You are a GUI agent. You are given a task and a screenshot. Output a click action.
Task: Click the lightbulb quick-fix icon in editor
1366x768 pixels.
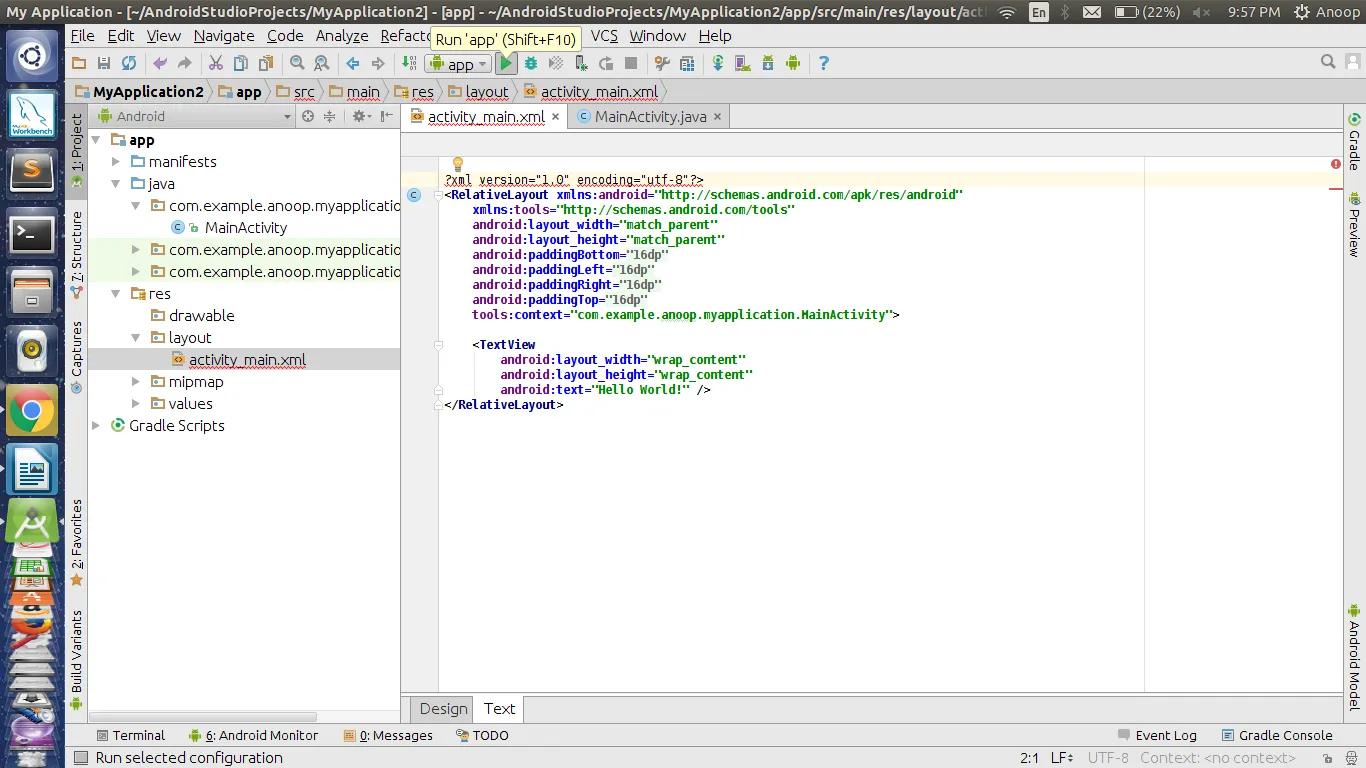point(458,164)
